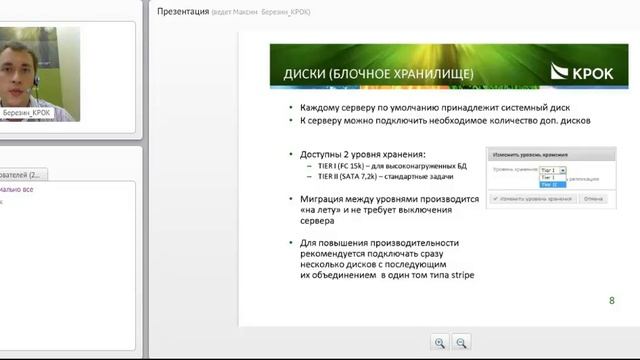640x360 pixels.
Task: Click the slide number 8
Action: coord(611,300)
